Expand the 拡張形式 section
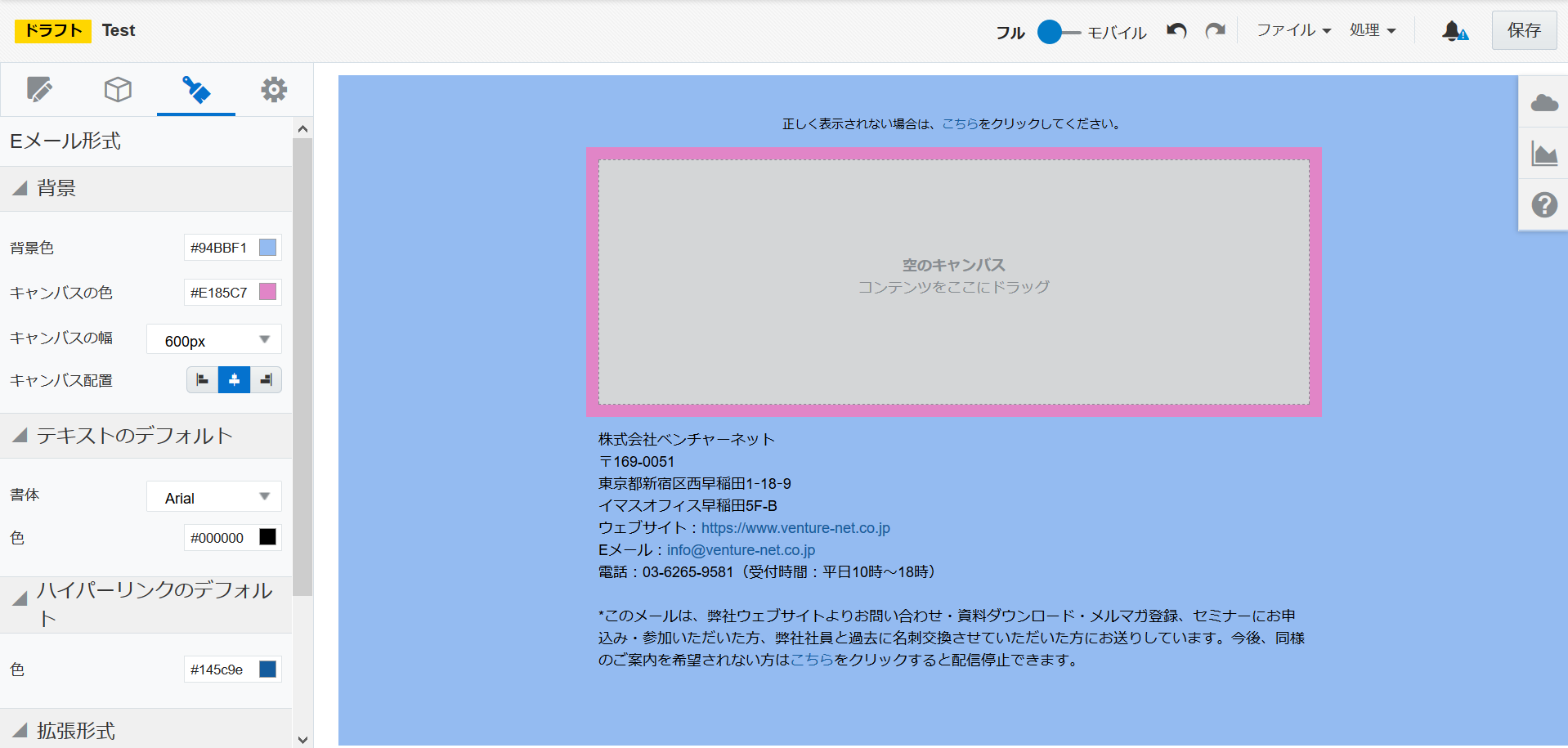This screenshot has height=748, width=1568. pos(146,730)
